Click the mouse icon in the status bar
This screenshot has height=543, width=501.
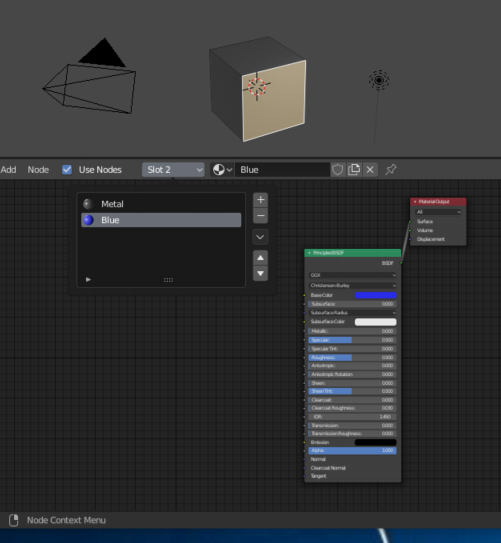tap(14, 520)
